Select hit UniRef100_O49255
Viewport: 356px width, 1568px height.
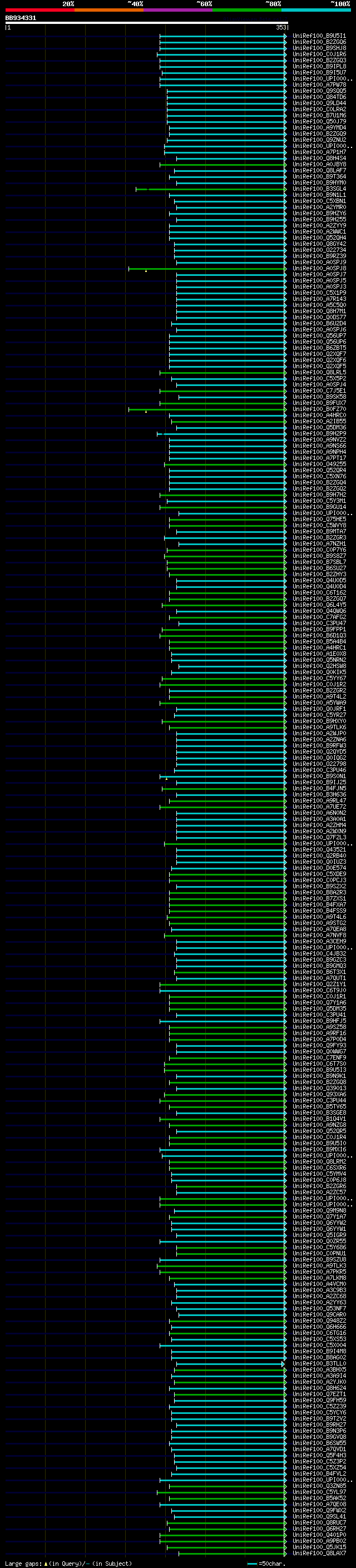click(319, 464)
